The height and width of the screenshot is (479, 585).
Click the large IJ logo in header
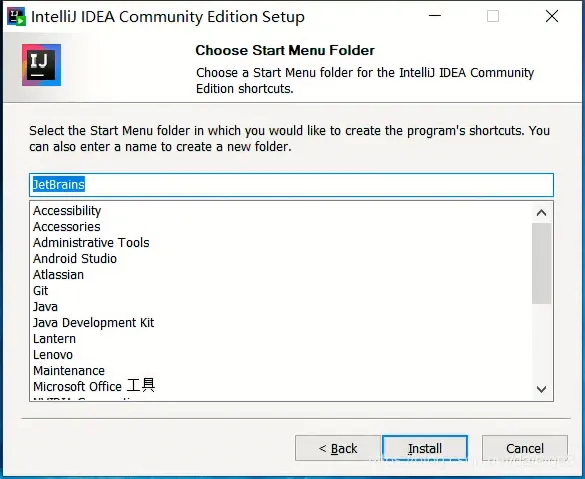click(41, 65)
